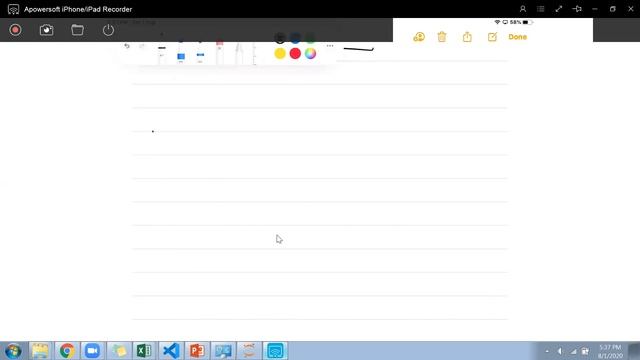Delete the note with trash icon
Screen dimensions: 640x360
(x=442, y=37)
